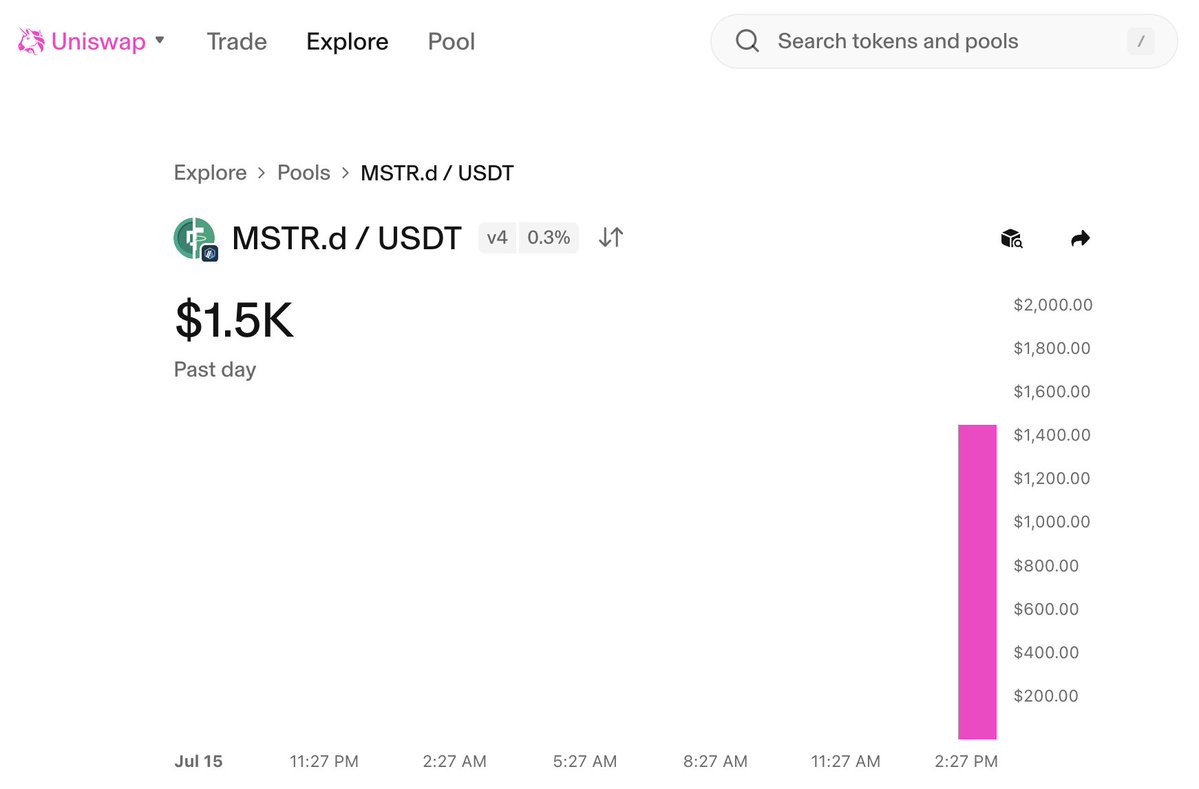Click the $200.00 axis label
The width and height of the screenshot is (1199, 789).
tap(1046, 696)
